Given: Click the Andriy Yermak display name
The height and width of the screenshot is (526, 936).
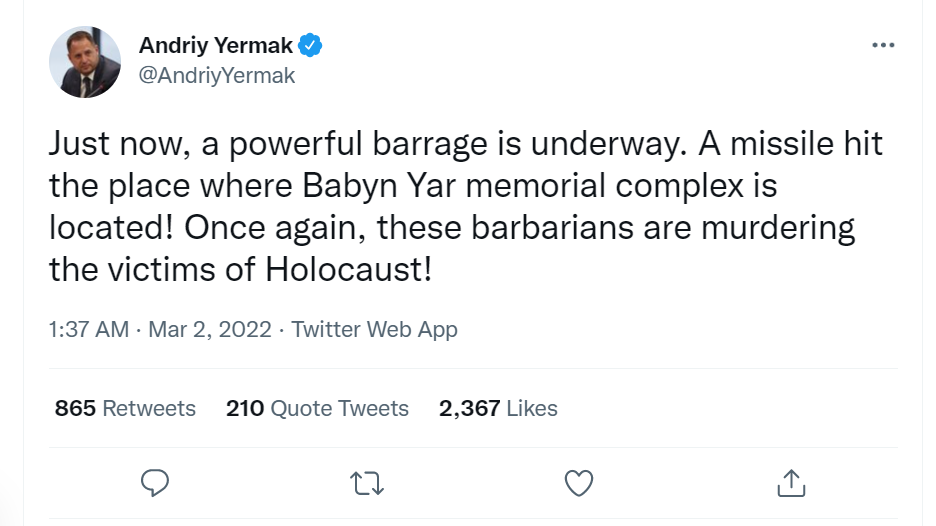Looking at the screenshot, I should click(x=216, y=45).
